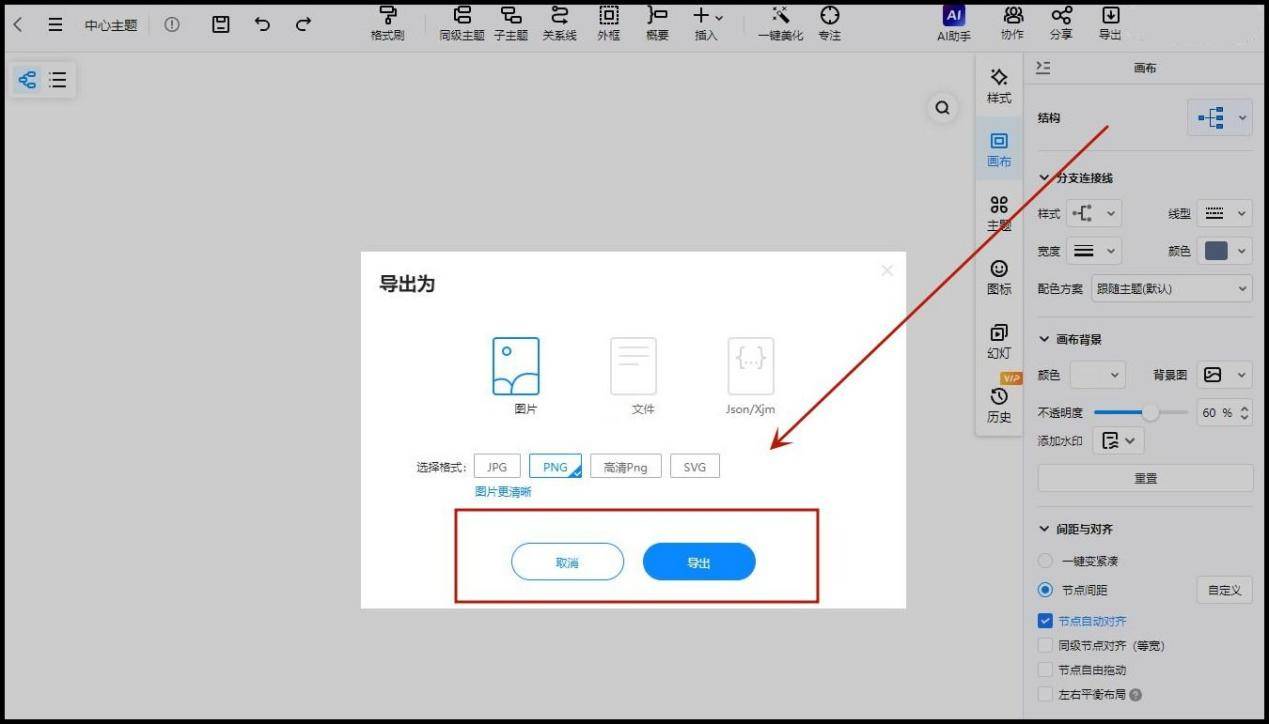This screenshot has width=1269, height=724.
Task: Open the 背景图 background image dropdown
Action: tap(1225, 375)
